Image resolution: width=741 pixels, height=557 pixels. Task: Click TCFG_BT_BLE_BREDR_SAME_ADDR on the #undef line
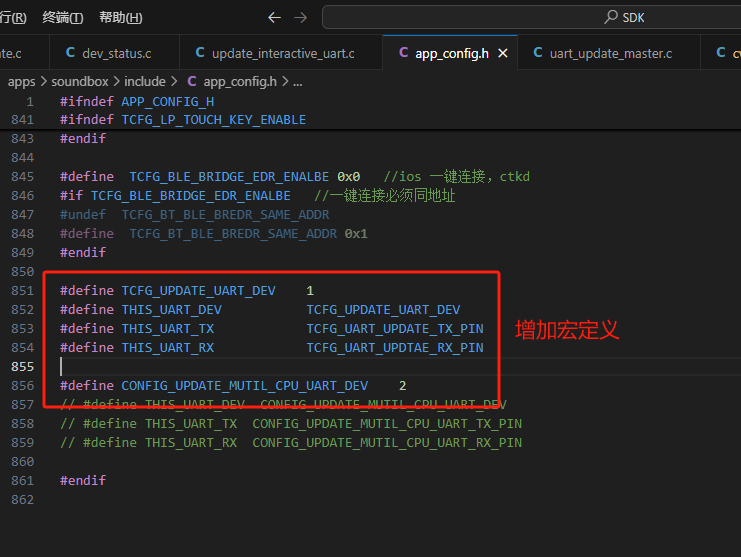point(225,215)
